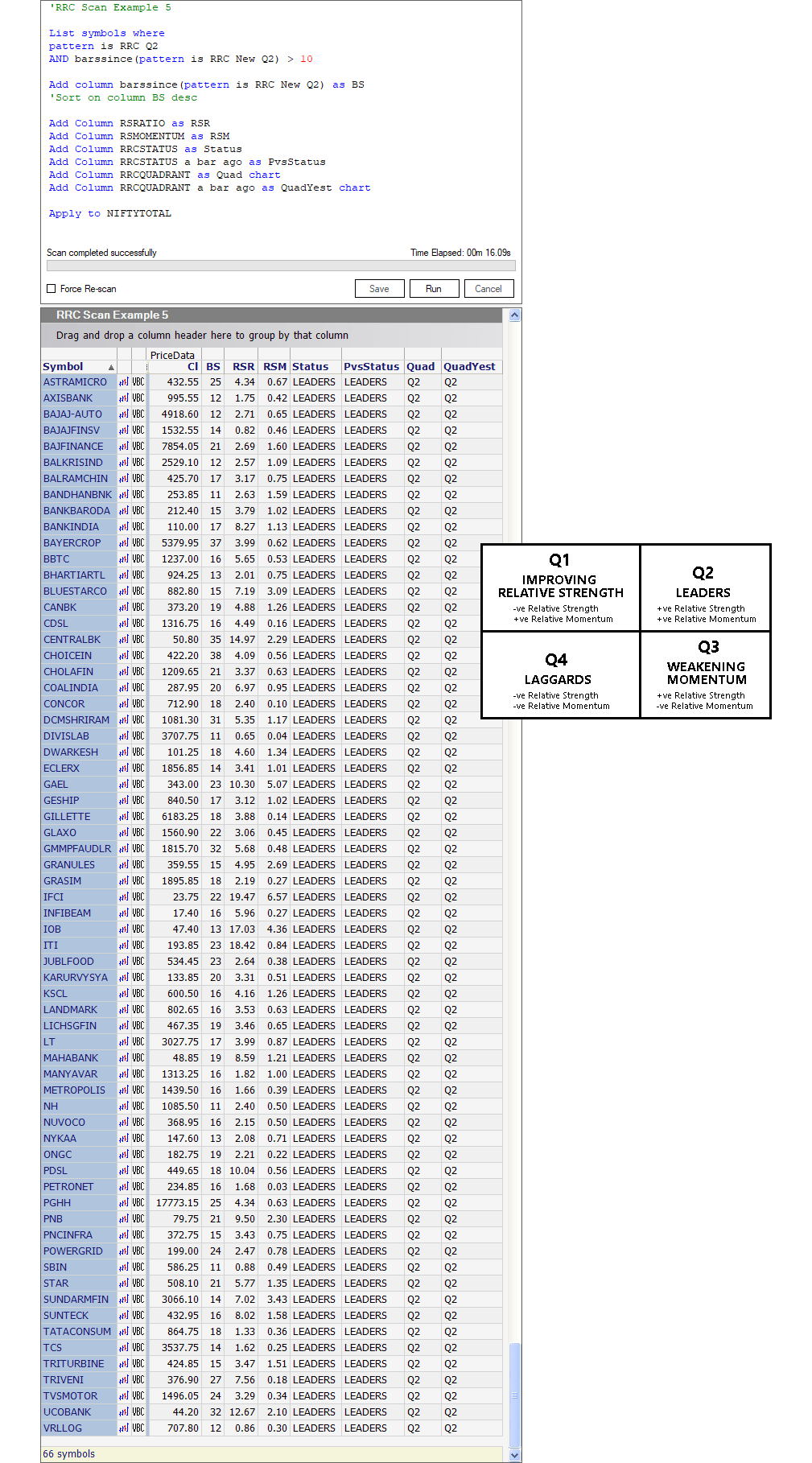Open the VBC icon for BAJAJ-AUTO
This screenshot has width=812, height=1463.
[138, 414]
